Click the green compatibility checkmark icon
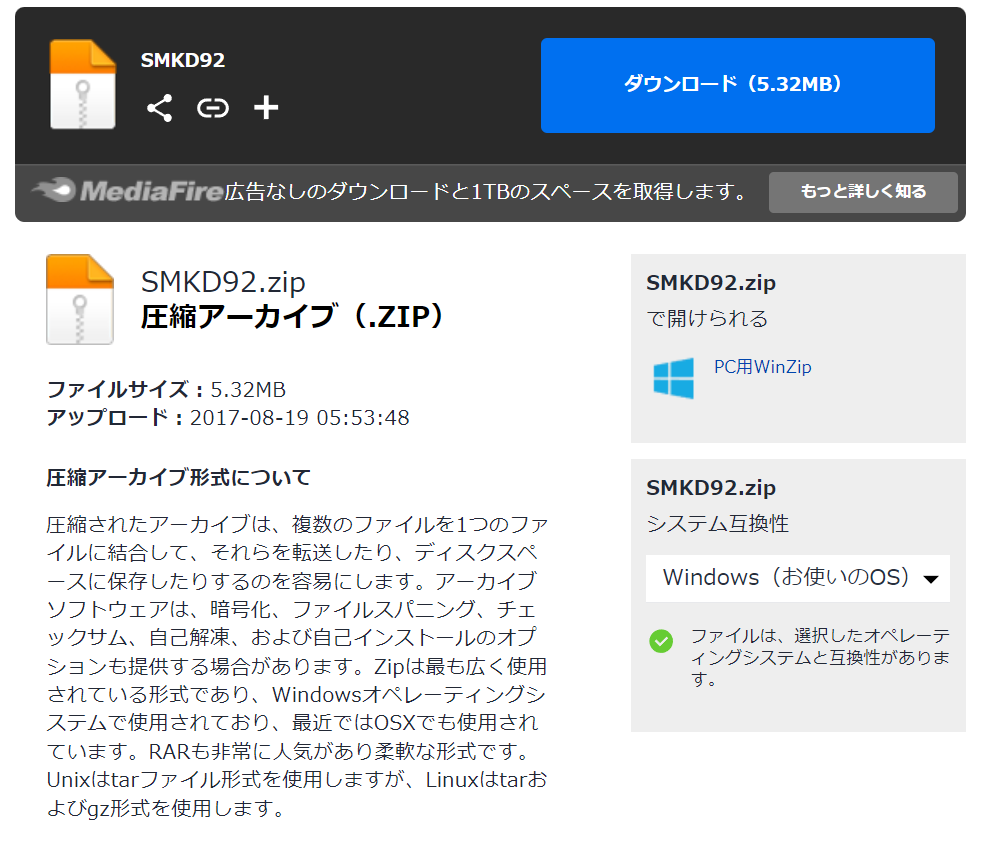Image resolution: width=994 pixels, height=853 pixels. point(661,641)
